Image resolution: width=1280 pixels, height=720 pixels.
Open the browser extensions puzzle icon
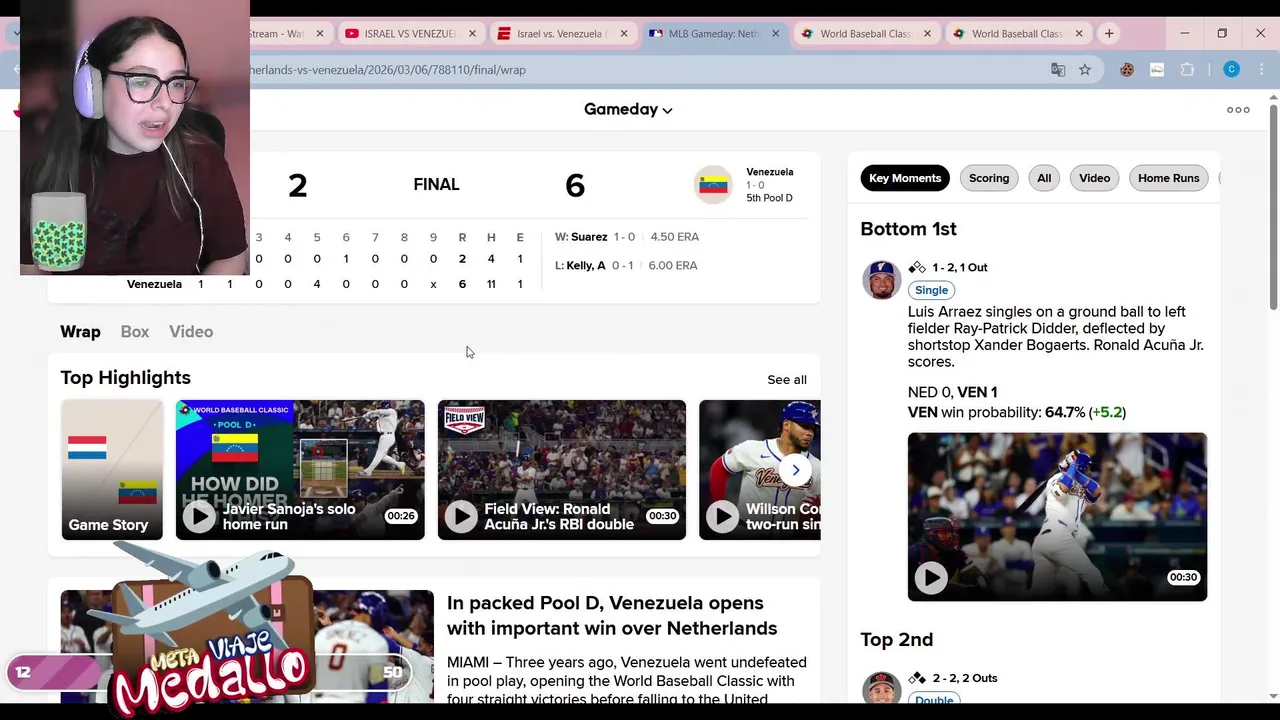pyautogui.click(x=1187, y=70)
